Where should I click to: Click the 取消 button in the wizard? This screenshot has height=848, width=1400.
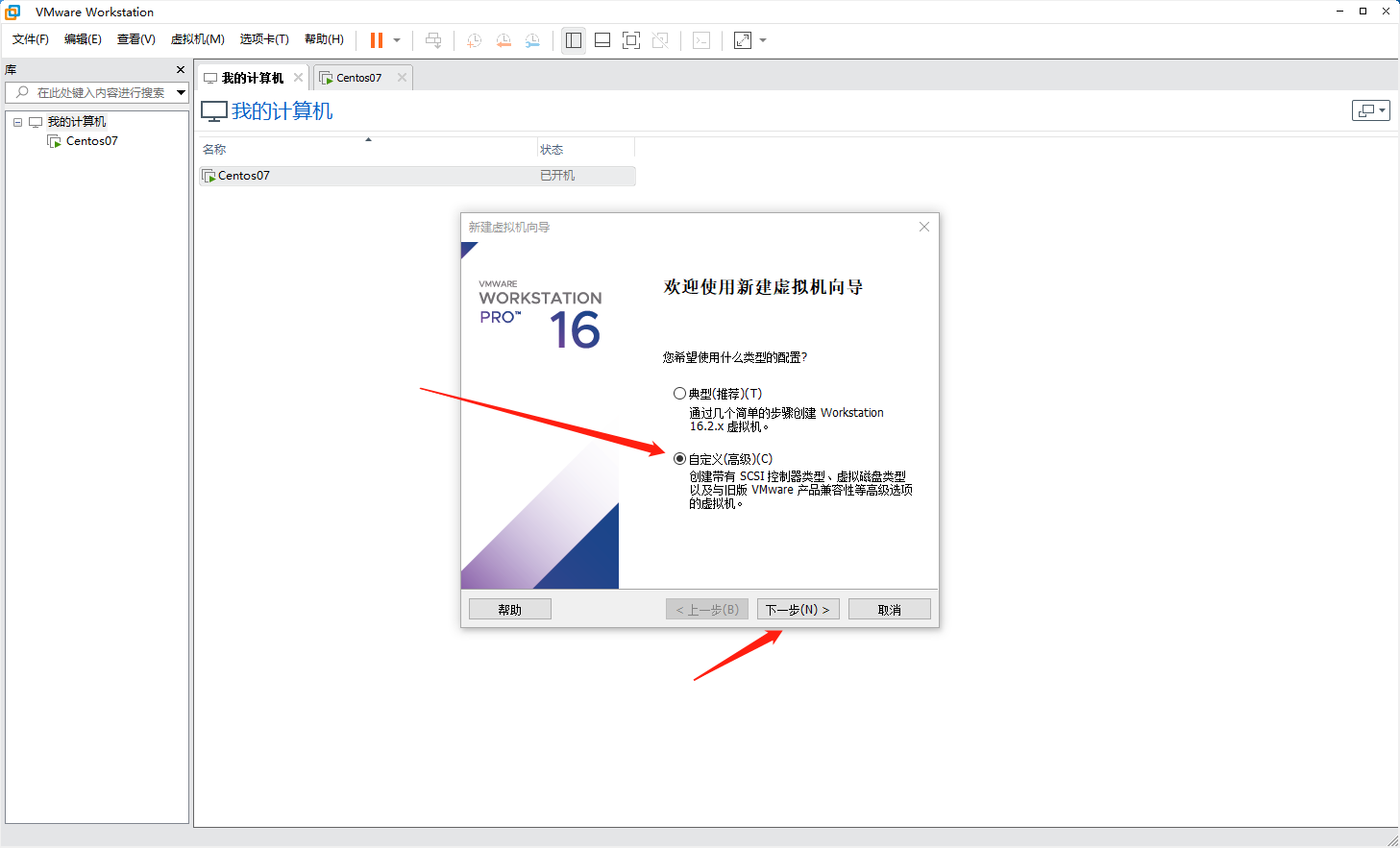click(x=890, y=610)
